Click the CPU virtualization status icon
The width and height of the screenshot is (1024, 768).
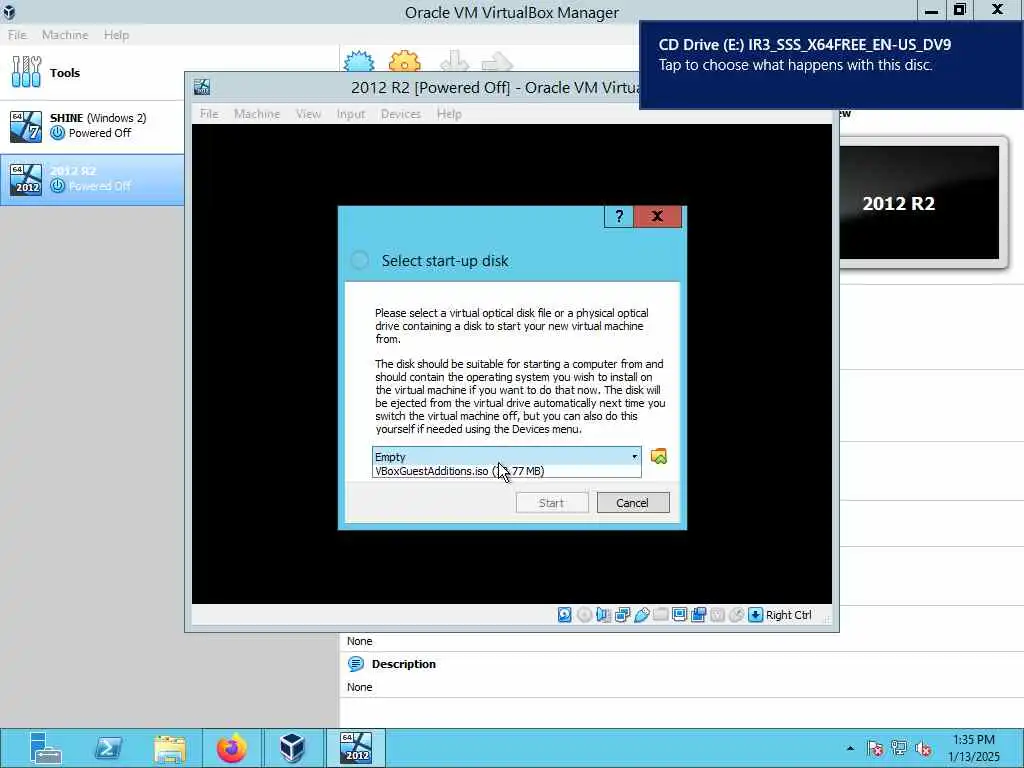pos(717,615)
